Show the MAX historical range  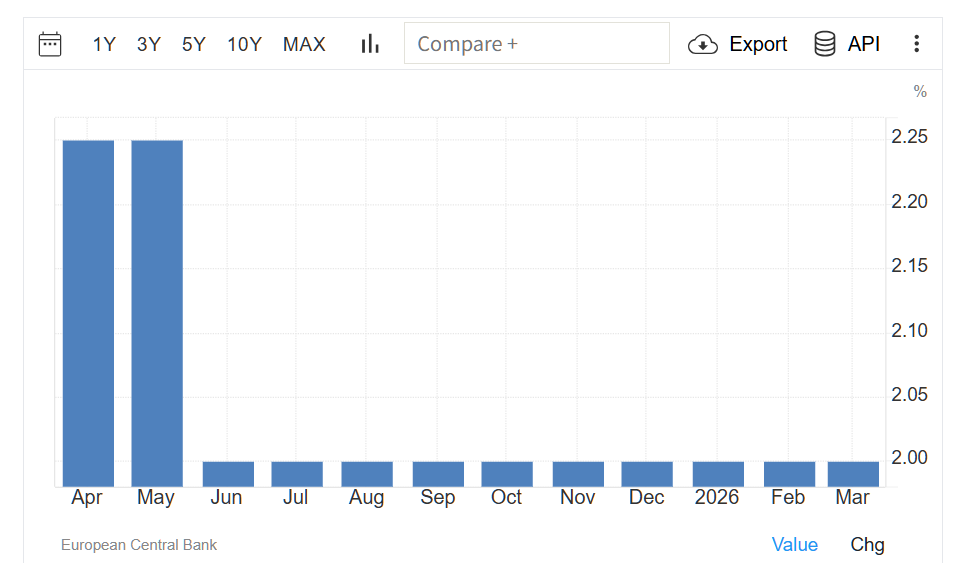[x=304, y=44]
